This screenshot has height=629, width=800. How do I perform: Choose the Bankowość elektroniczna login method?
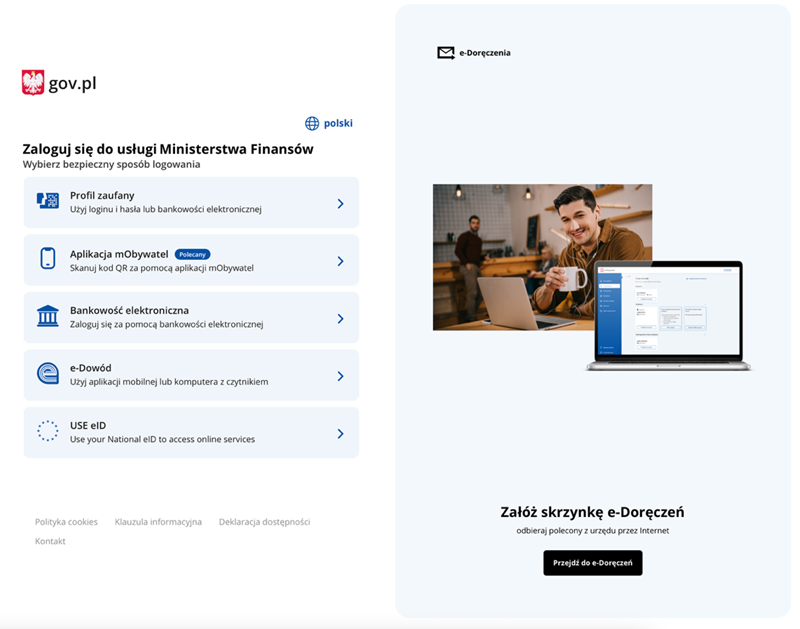point(190,317)
